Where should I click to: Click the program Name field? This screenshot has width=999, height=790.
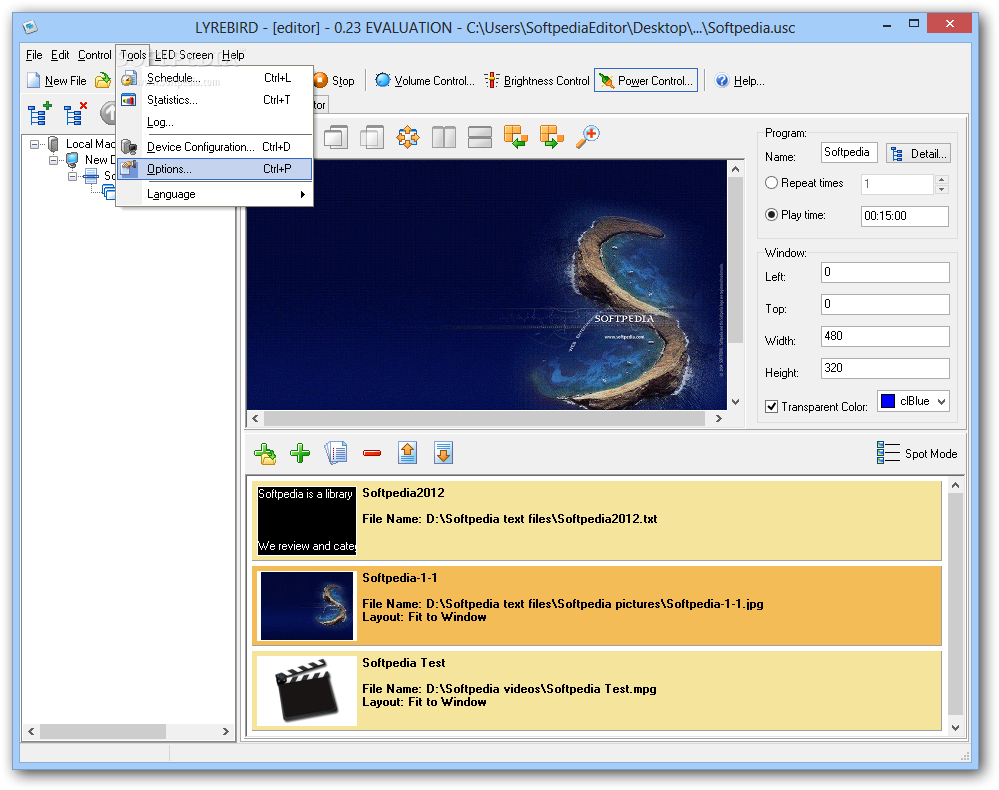click(849, 152)
